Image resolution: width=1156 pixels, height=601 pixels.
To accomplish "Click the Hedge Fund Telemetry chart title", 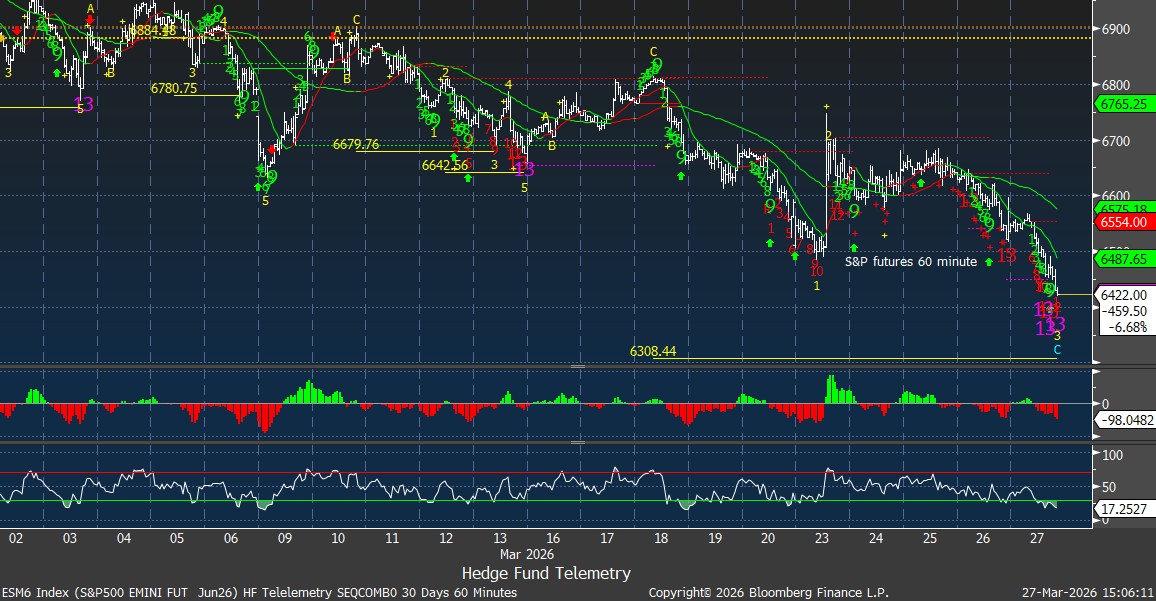I will (546, 573).
